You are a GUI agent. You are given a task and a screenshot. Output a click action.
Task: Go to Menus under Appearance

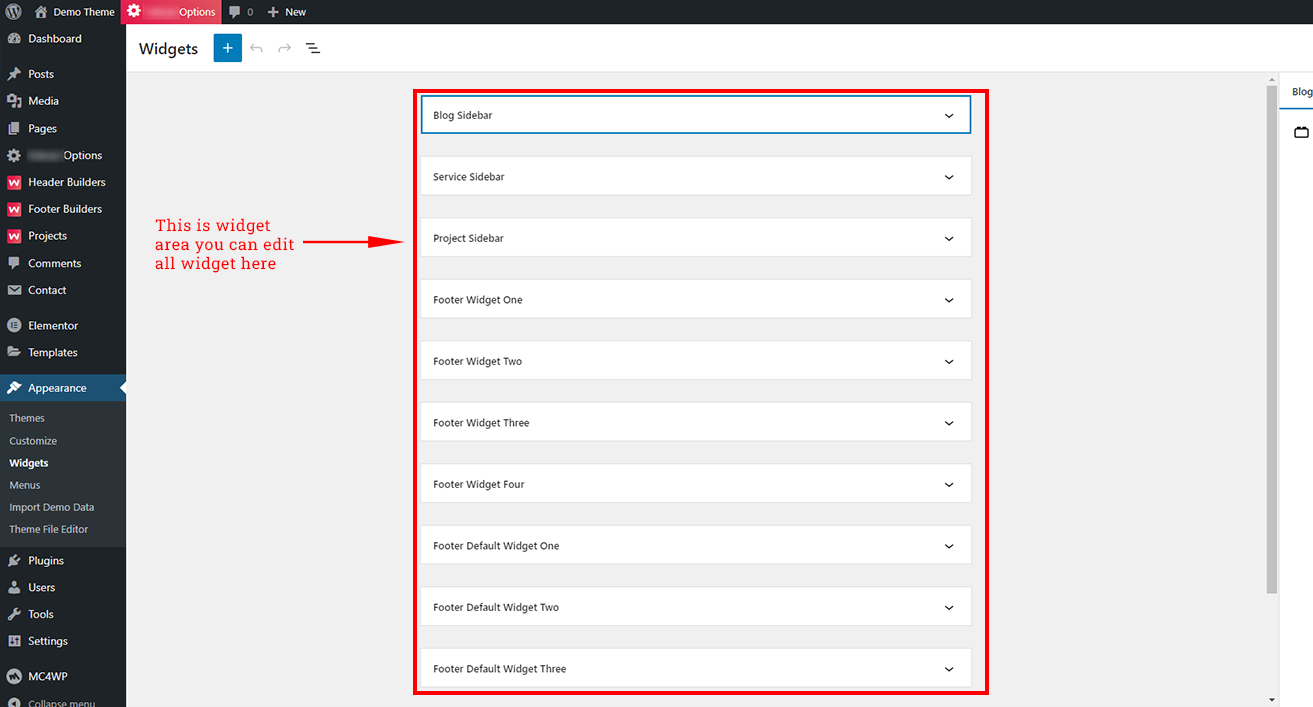click(25, 485)
